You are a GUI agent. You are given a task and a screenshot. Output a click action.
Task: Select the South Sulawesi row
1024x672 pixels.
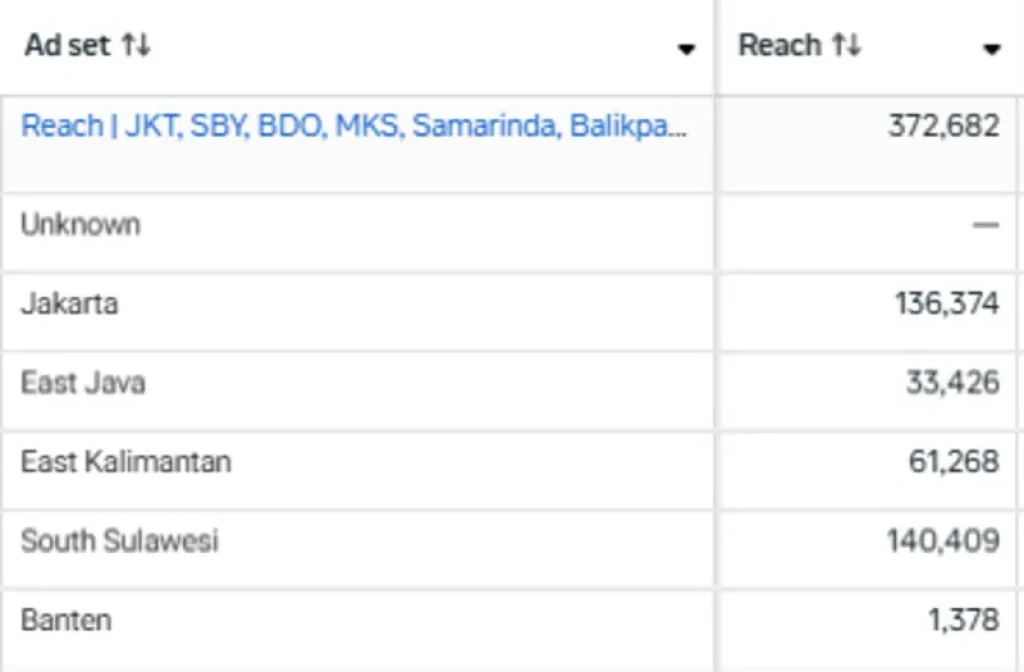point(119,540)
